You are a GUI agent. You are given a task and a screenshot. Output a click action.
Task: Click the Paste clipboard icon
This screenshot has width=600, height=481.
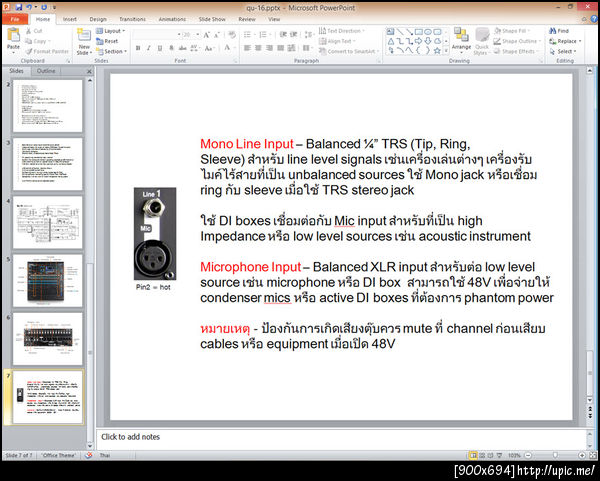13,36
